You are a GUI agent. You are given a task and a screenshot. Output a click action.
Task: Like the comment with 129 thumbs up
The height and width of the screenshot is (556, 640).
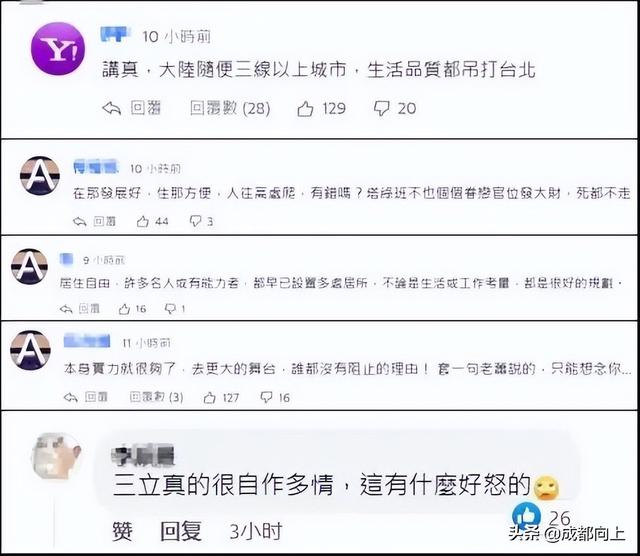305,109
